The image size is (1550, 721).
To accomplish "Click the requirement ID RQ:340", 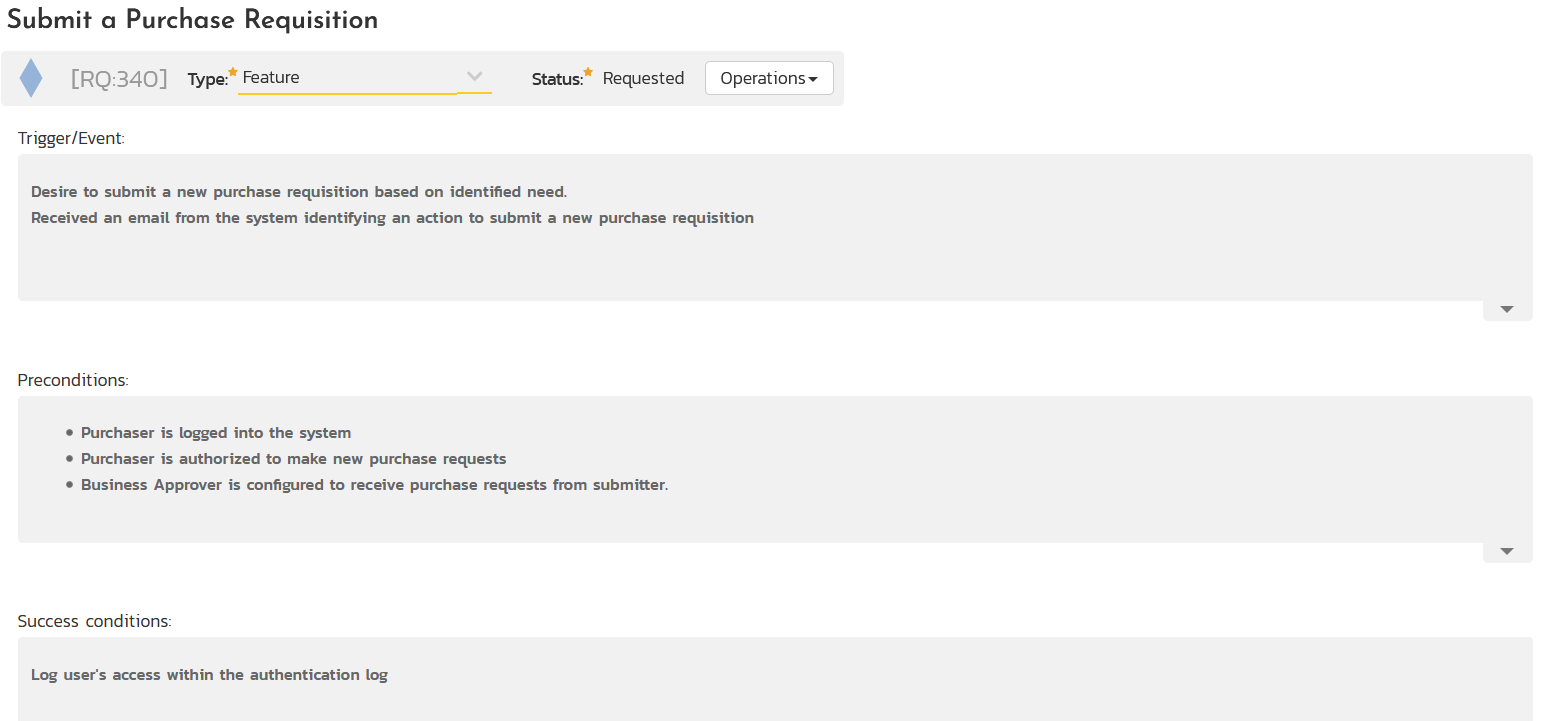I will [119, 79].
